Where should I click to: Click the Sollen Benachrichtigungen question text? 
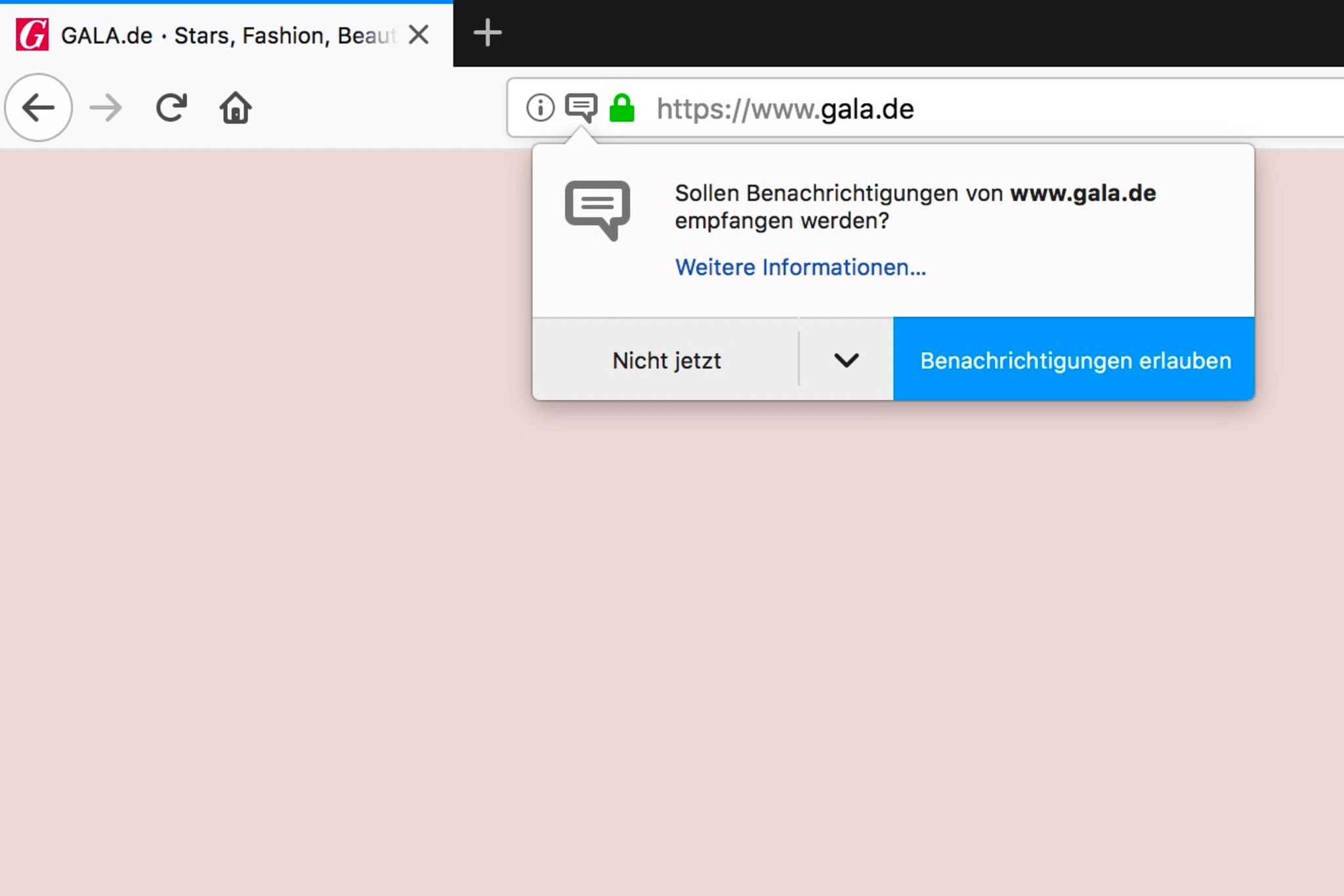coord(915,206)
